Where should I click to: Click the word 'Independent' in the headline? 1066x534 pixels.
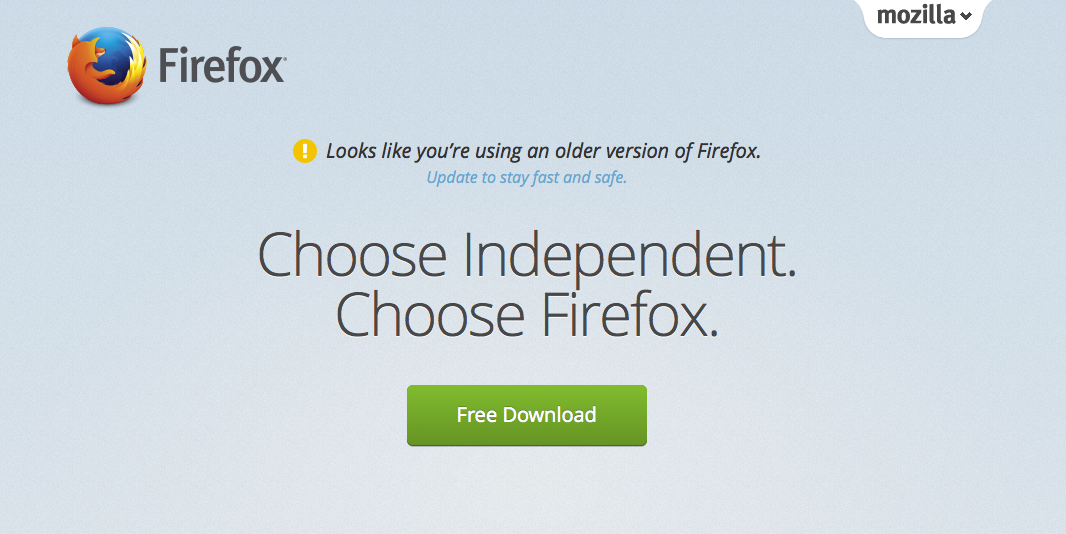[629, 254]
